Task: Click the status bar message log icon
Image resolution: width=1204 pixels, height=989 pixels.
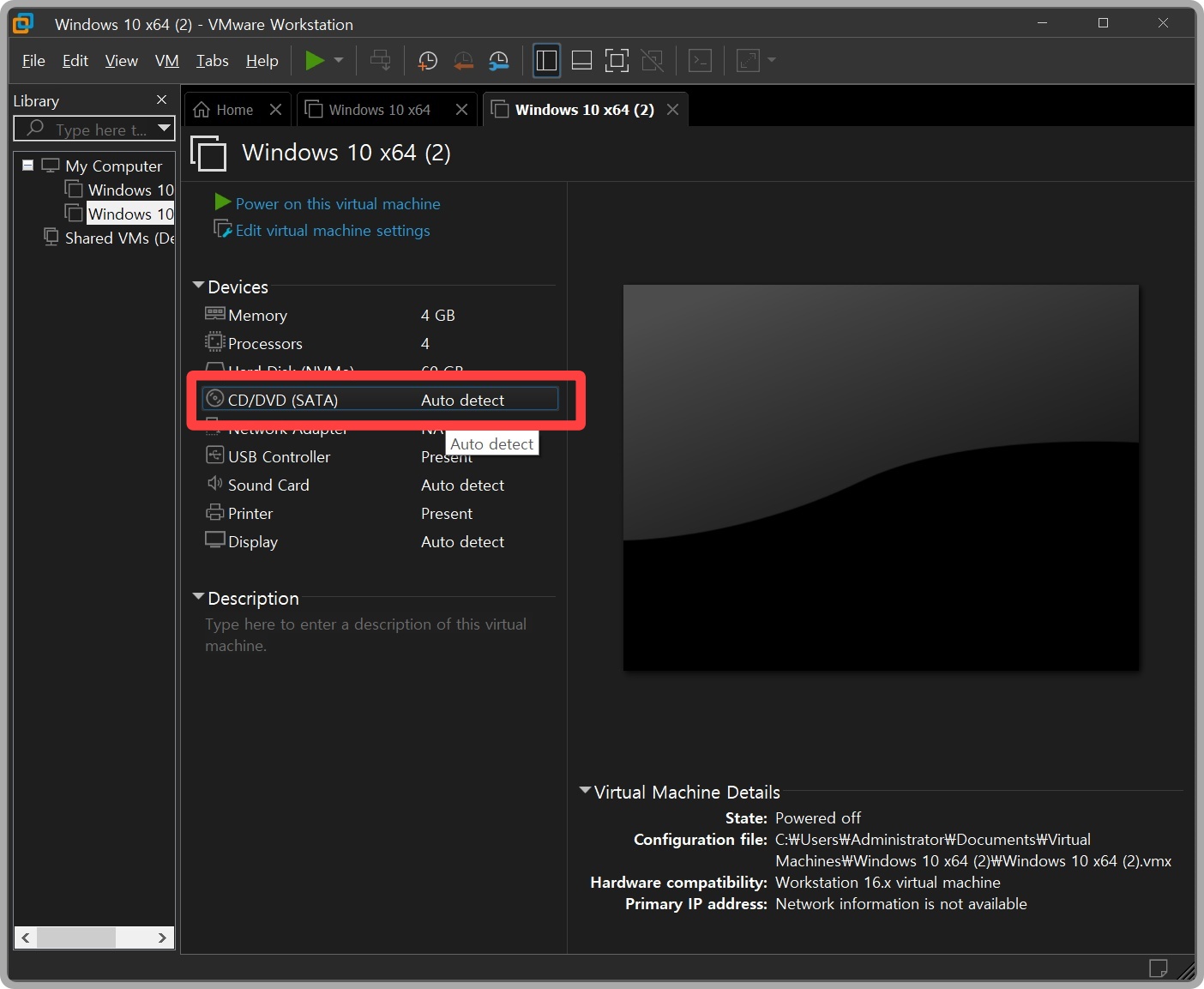Action: [x=1158, y=968]
